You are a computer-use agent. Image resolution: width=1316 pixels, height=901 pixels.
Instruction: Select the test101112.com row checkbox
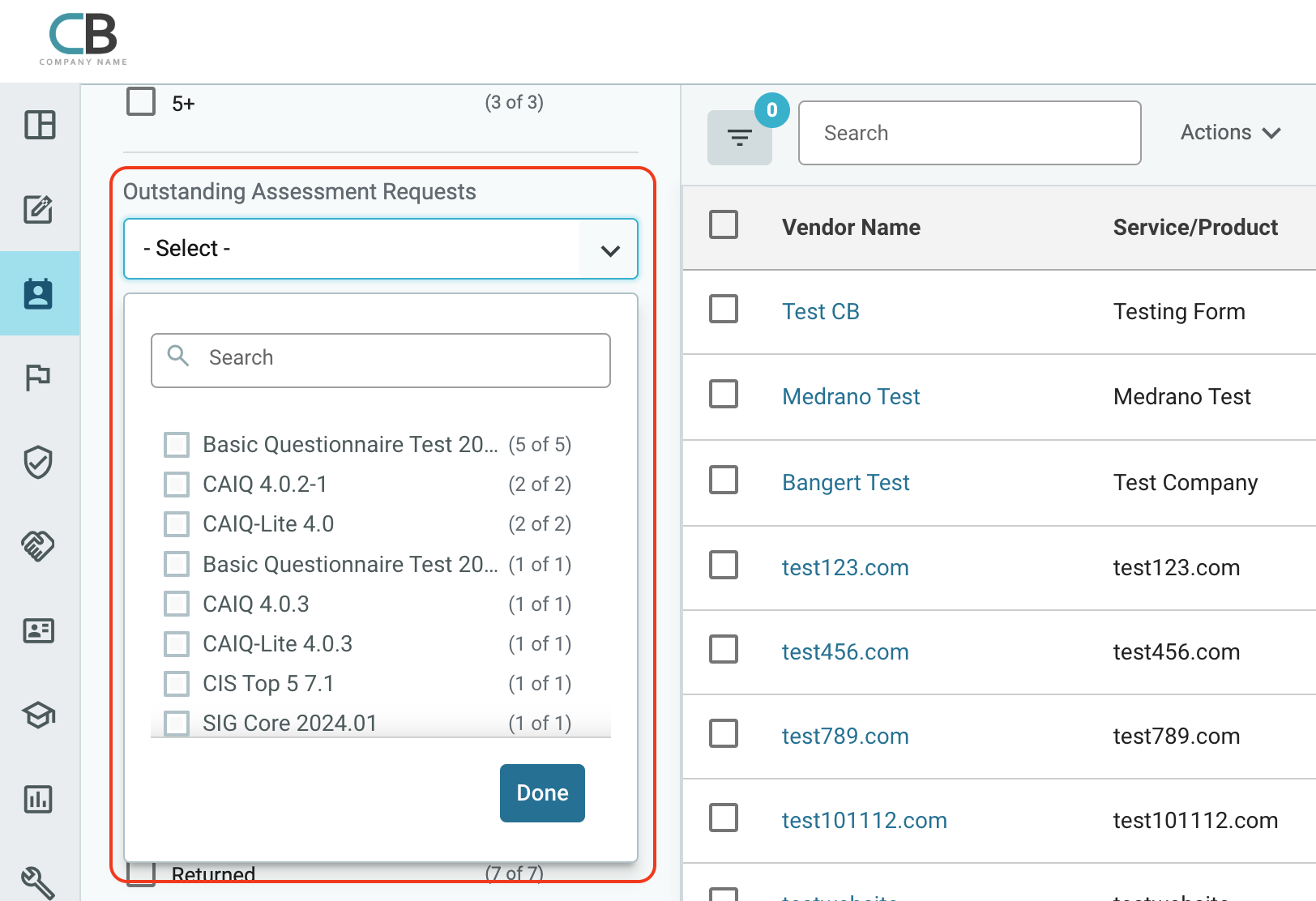(724, 818)
